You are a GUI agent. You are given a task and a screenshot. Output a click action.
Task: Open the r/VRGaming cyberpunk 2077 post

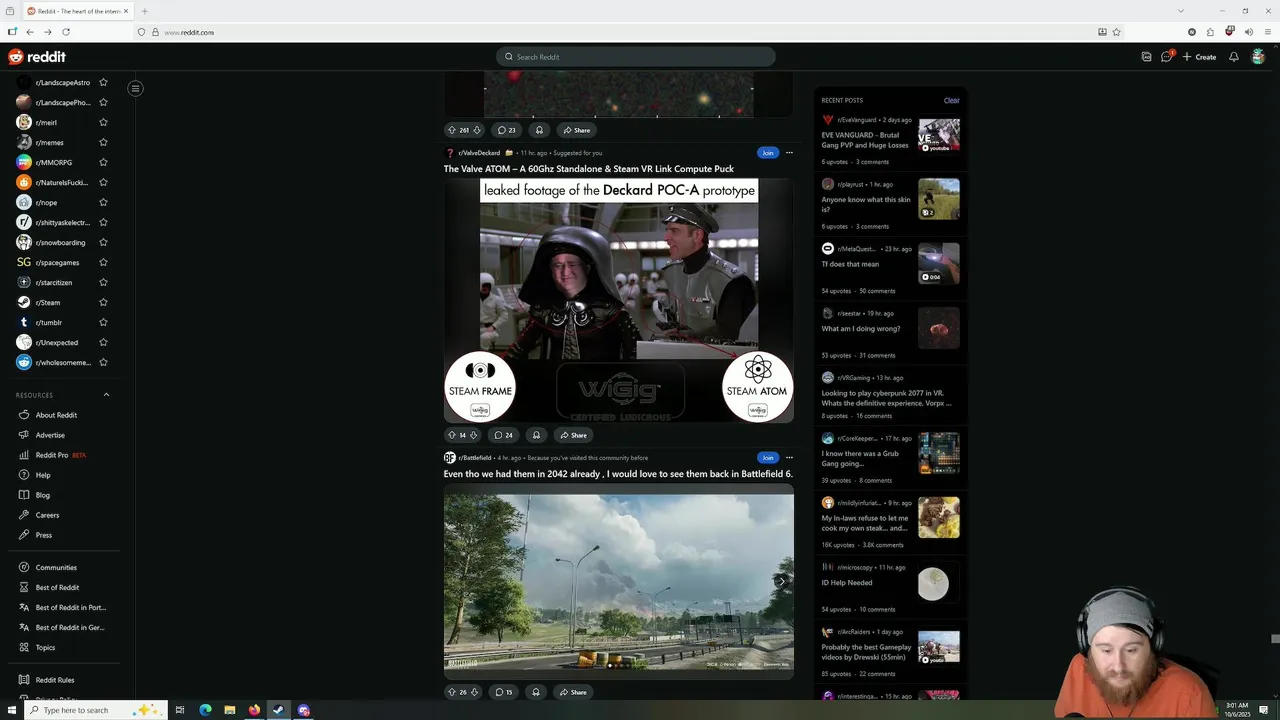[x=886, y=398]
